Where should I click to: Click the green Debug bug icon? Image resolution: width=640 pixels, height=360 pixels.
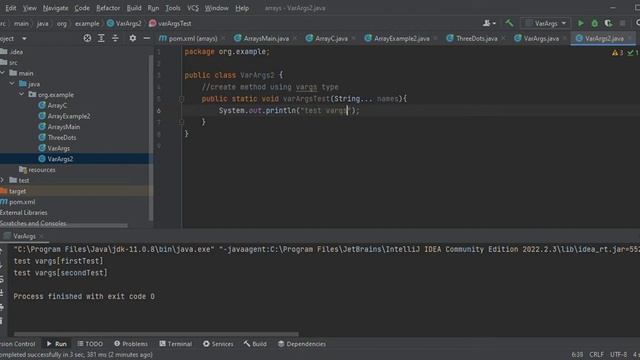point(595,23)
